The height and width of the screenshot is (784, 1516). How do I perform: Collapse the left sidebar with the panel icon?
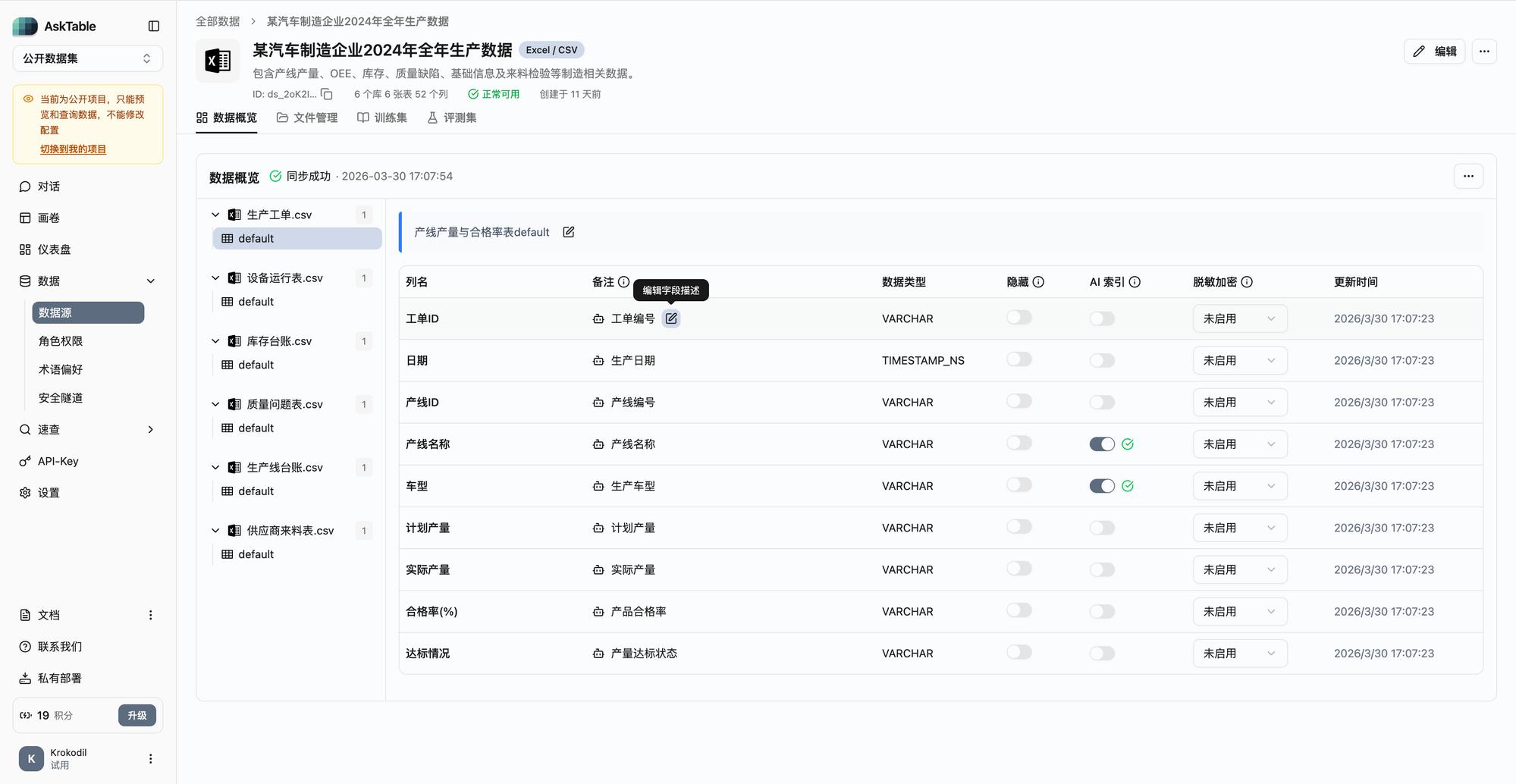154,26
